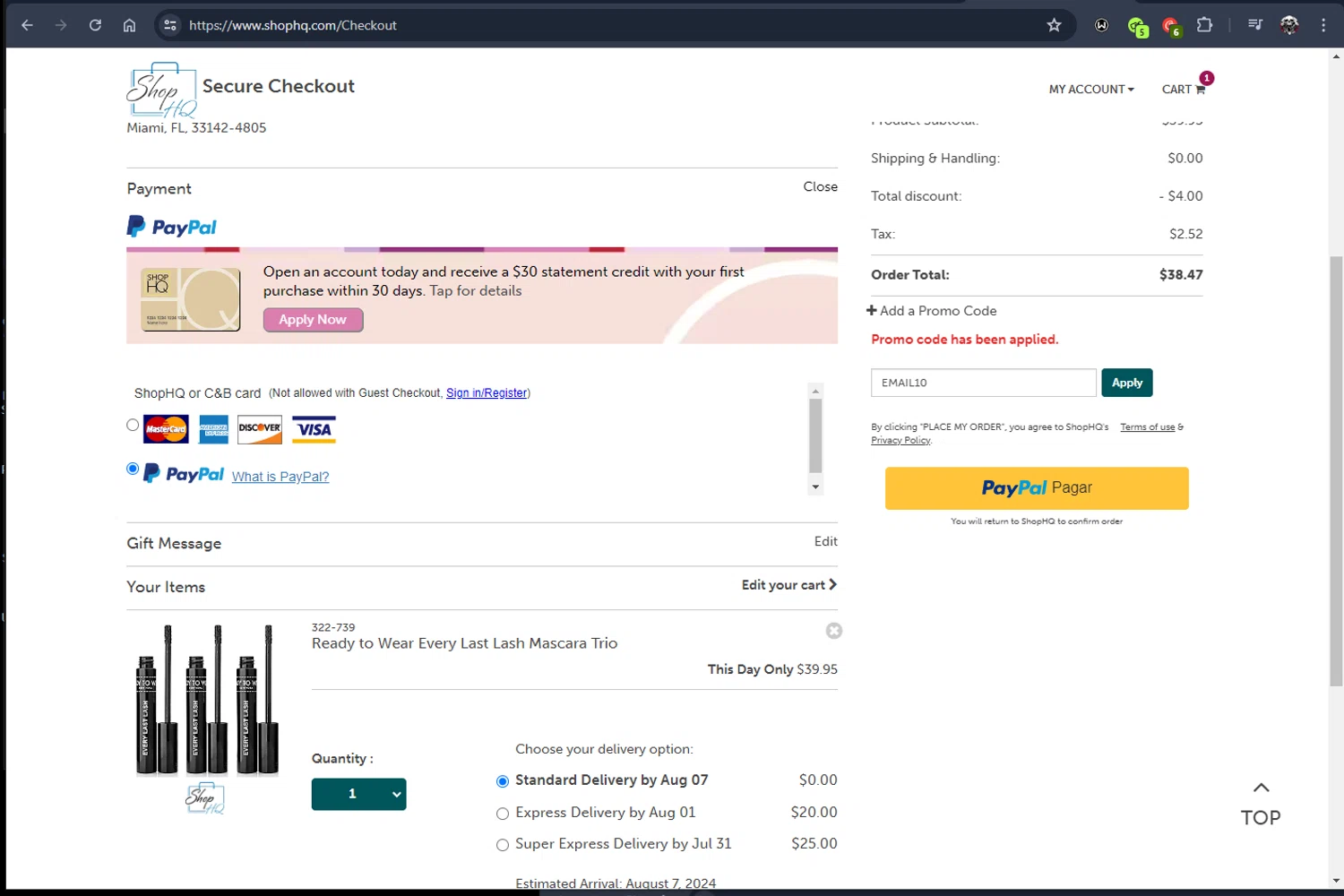Screen dimensions: 1344x896
Task: Apply the EMAIL10 promo code
Action: 1126,383
